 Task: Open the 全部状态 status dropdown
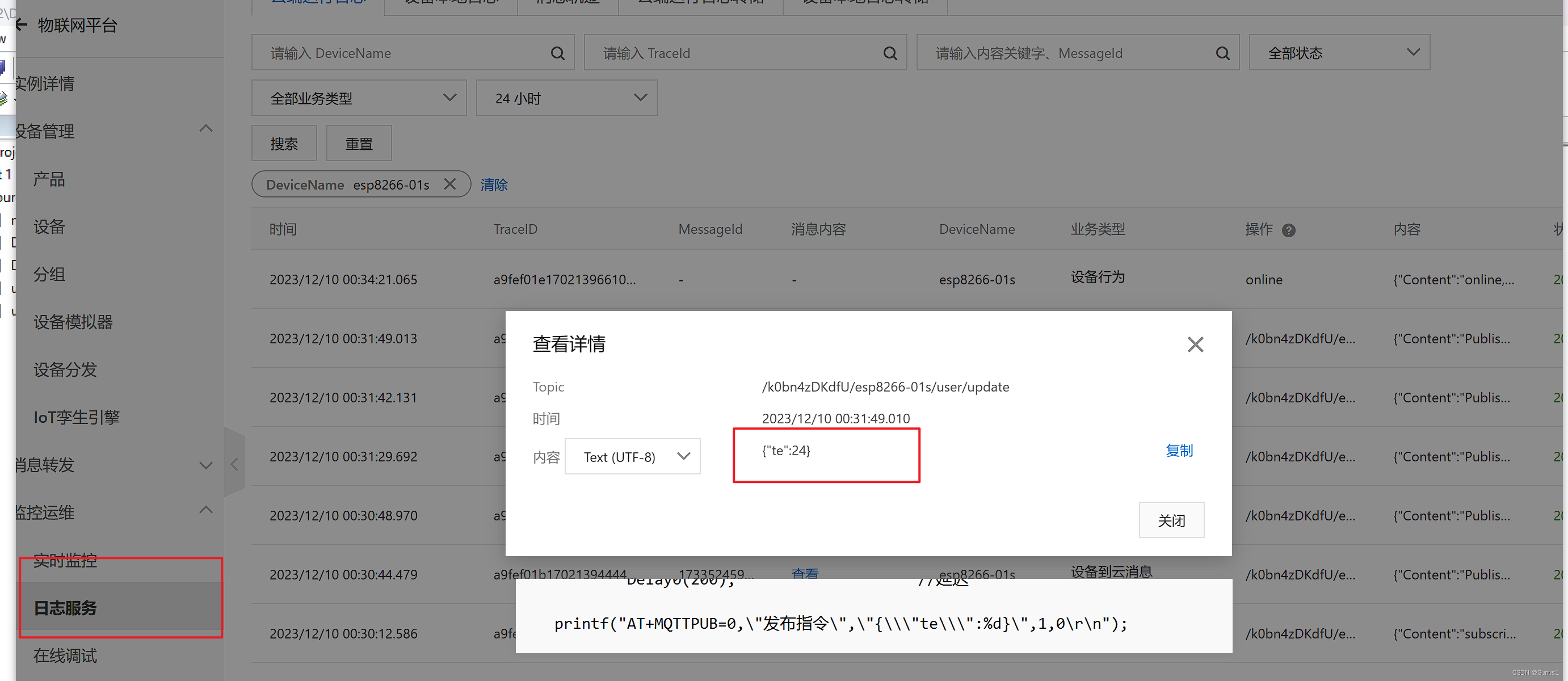[x=1339, y=53]
